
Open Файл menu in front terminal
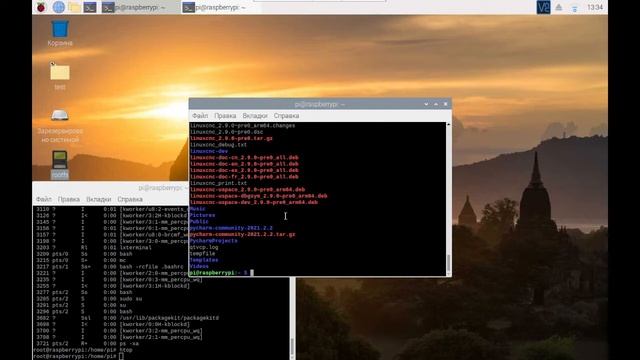[x=200, y=116]
